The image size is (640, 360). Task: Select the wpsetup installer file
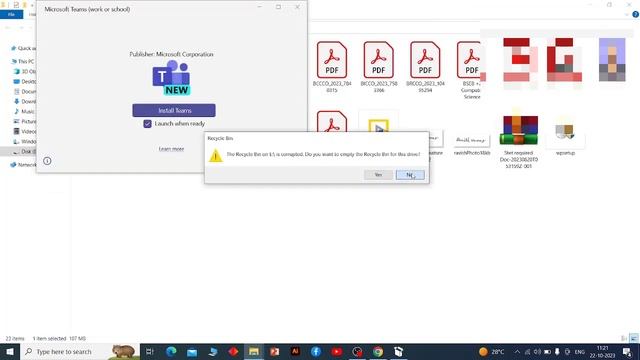pyautogui.click(x=565, y=135)
